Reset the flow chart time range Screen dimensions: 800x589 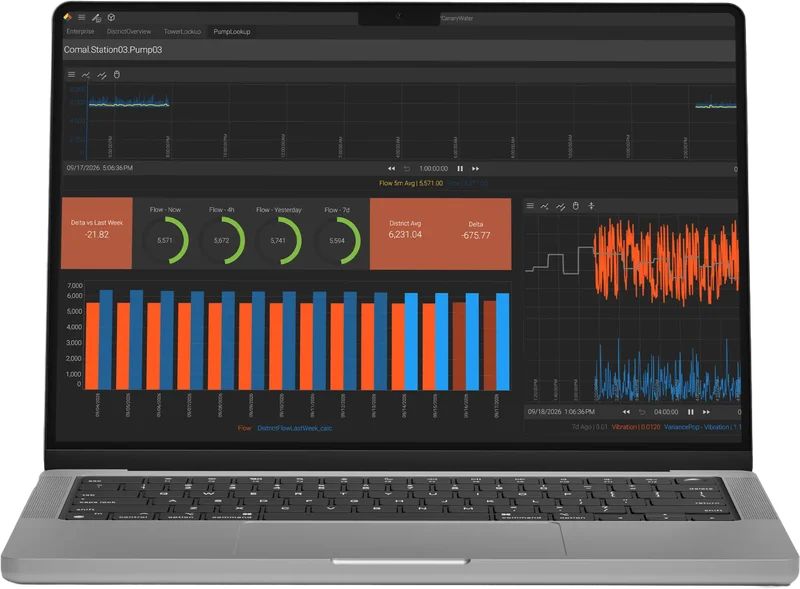(407, 168)
